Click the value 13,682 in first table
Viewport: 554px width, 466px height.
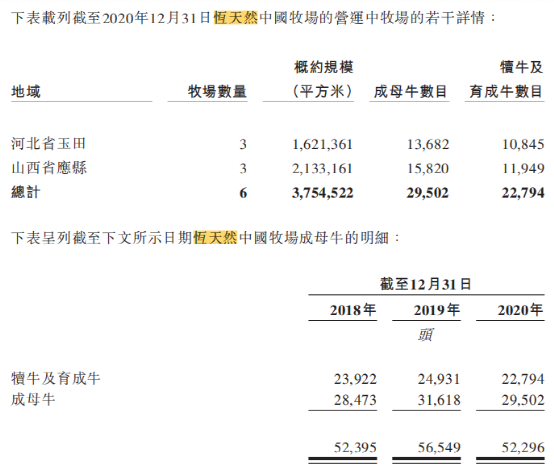click(428, 144)
